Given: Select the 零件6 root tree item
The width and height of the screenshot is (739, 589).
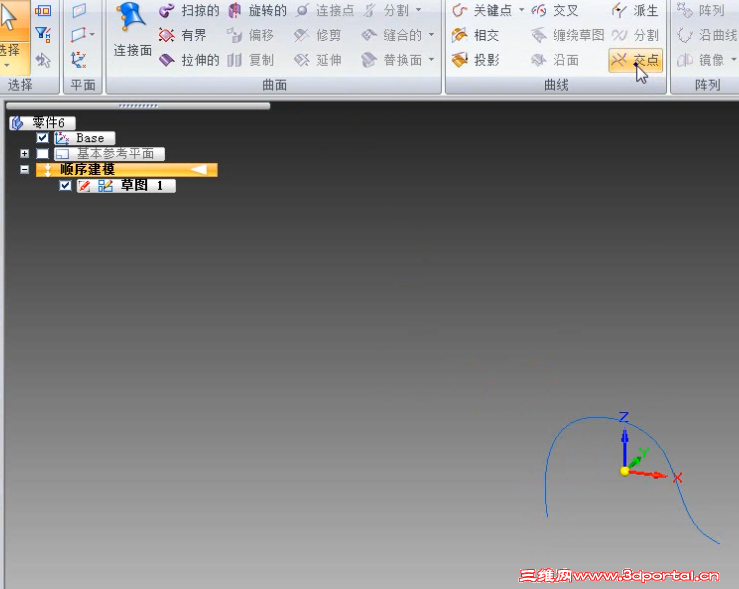Looking at the screenshot, I should (42, 123).
